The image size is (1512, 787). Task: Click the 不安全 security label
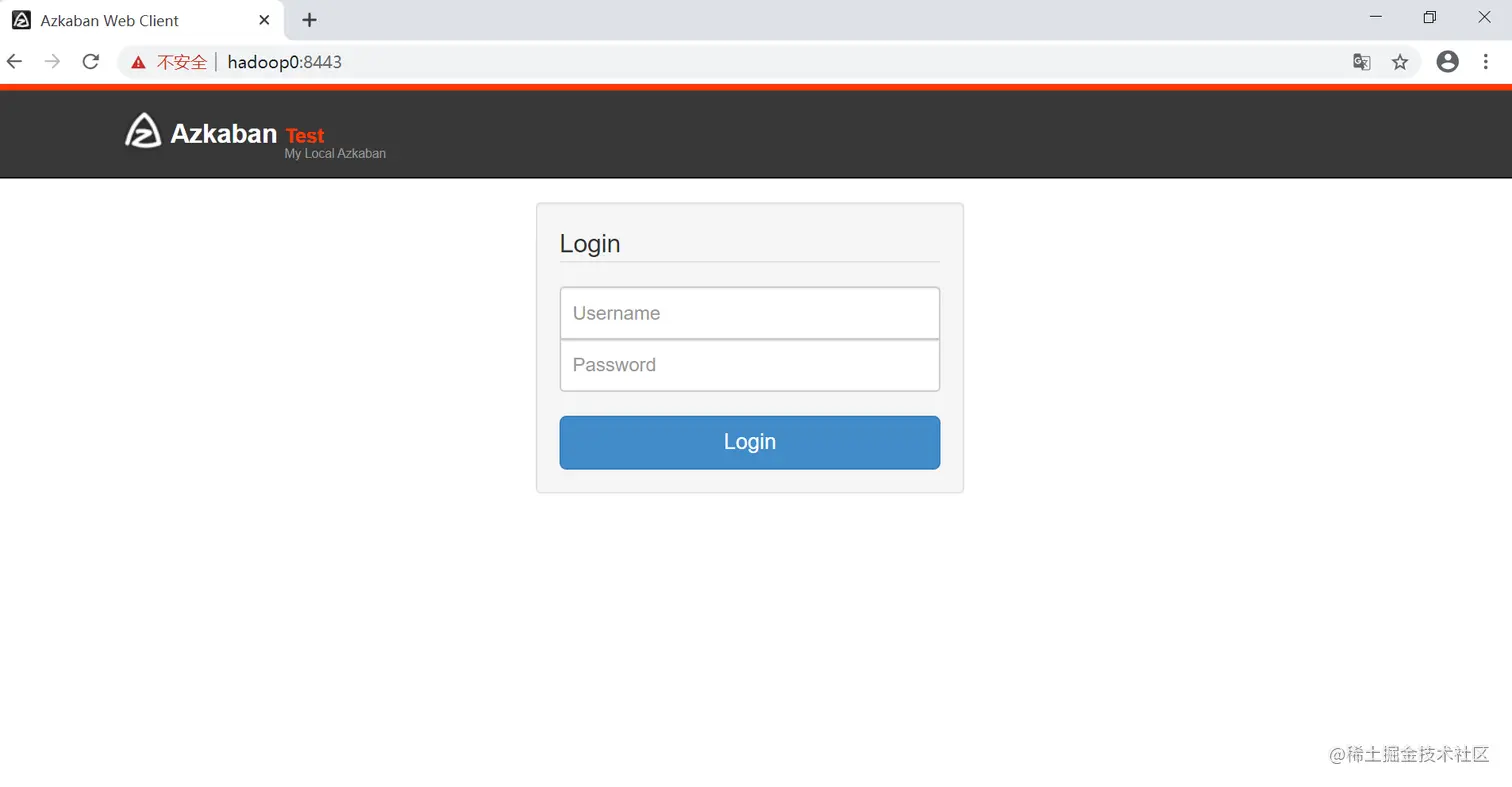point(182,62)
